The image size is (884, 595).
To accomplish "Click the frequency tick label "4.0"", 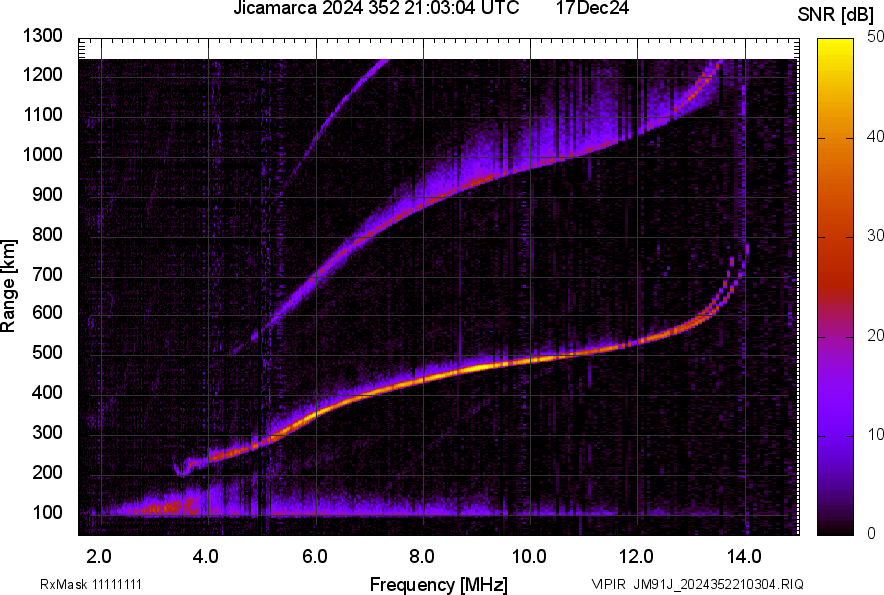I will point(206,557).
